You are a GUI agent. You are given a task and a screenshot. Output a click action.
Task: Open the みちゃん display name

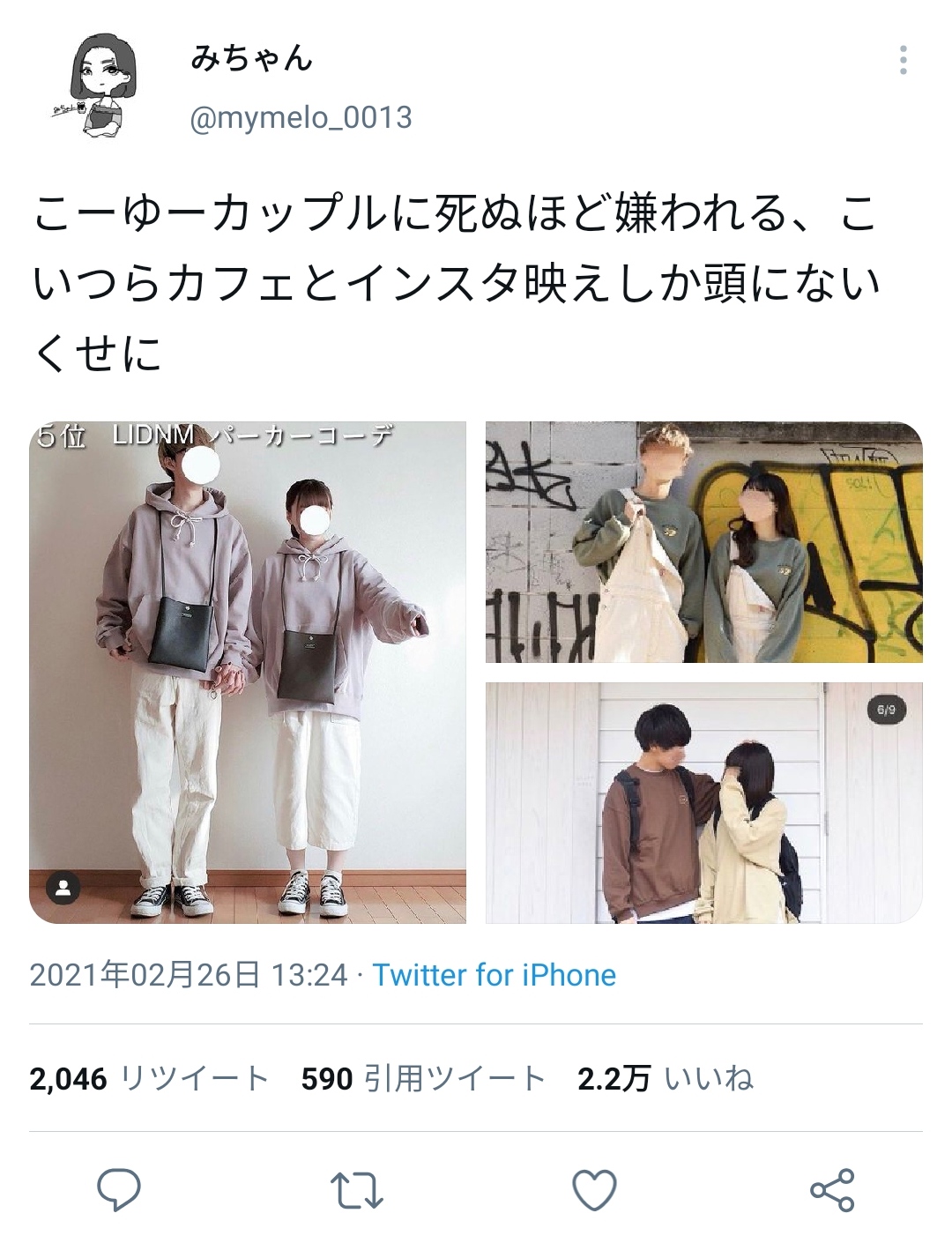point(252,58)
